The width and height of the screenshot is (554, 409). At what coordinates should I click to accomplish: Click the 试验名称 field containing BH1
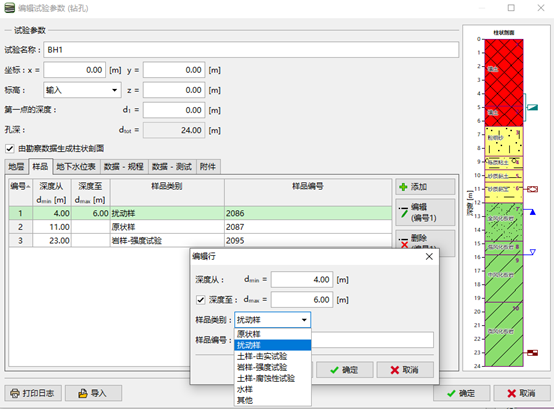coord(251,50)
